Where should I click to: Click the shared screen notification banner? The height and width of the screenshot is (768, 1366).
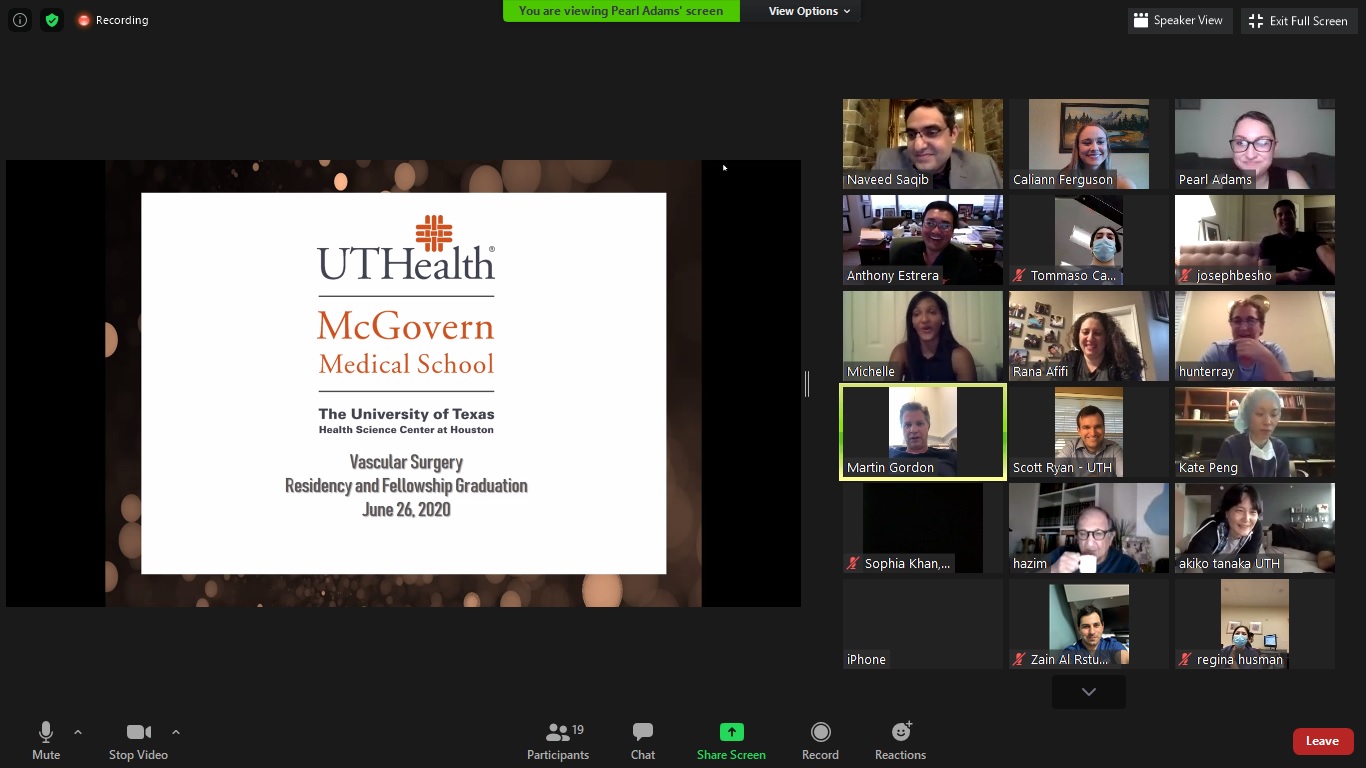tap(621, 11)
